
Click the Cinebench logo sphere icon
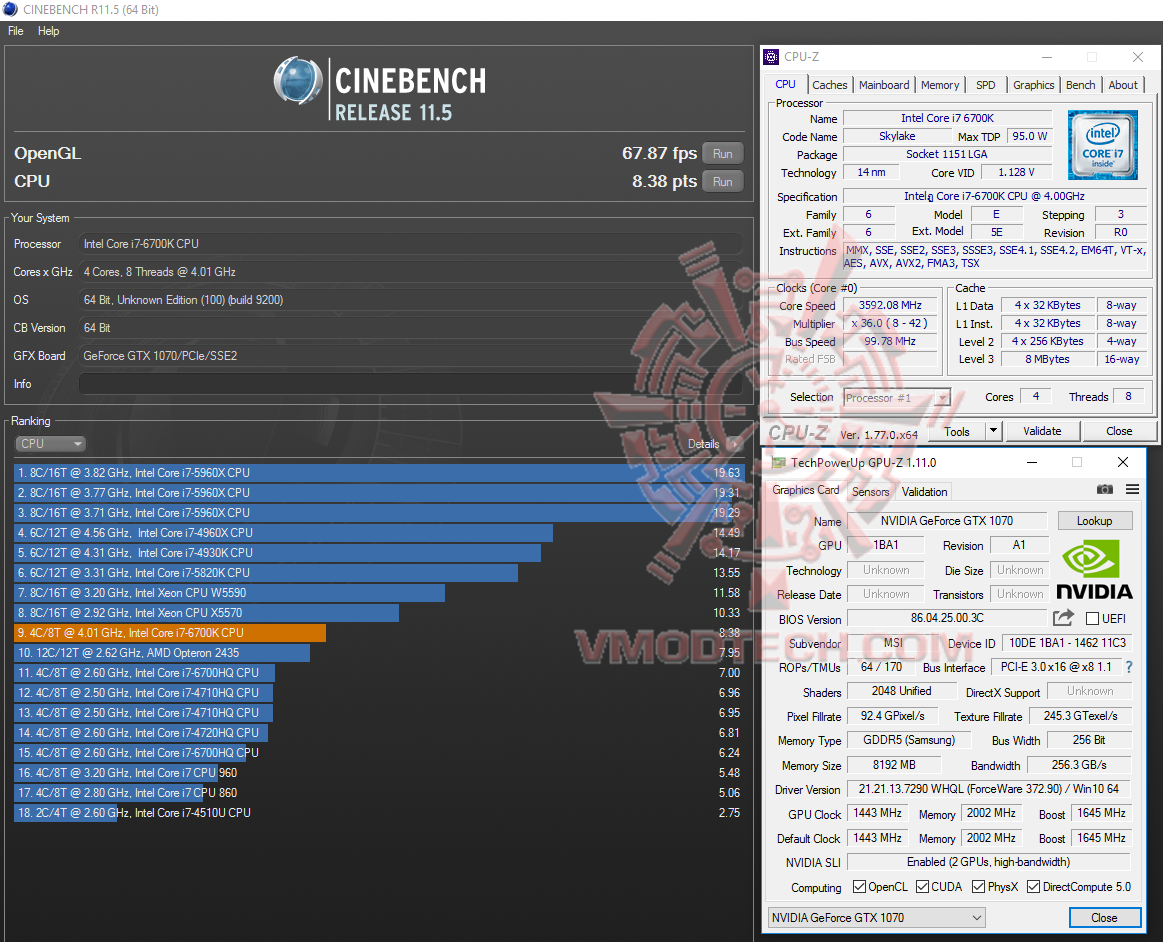298,80
